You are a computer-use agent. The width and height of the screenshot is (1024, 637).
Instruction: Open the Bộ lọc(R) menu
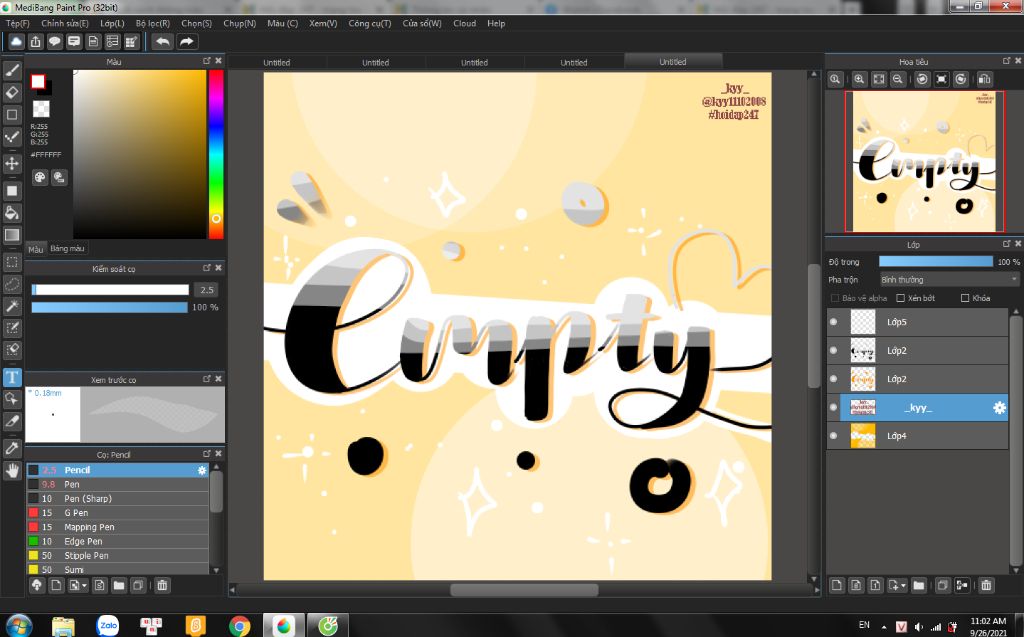(153, 24)
